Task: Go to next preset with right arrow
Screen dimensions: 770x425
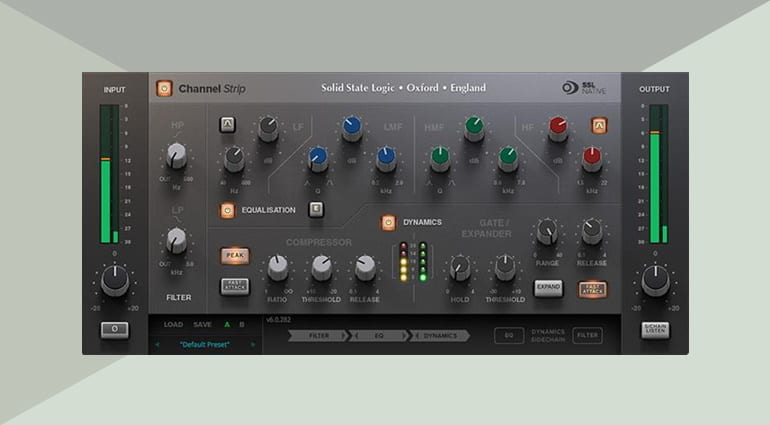Action: (x=253, y=345)
